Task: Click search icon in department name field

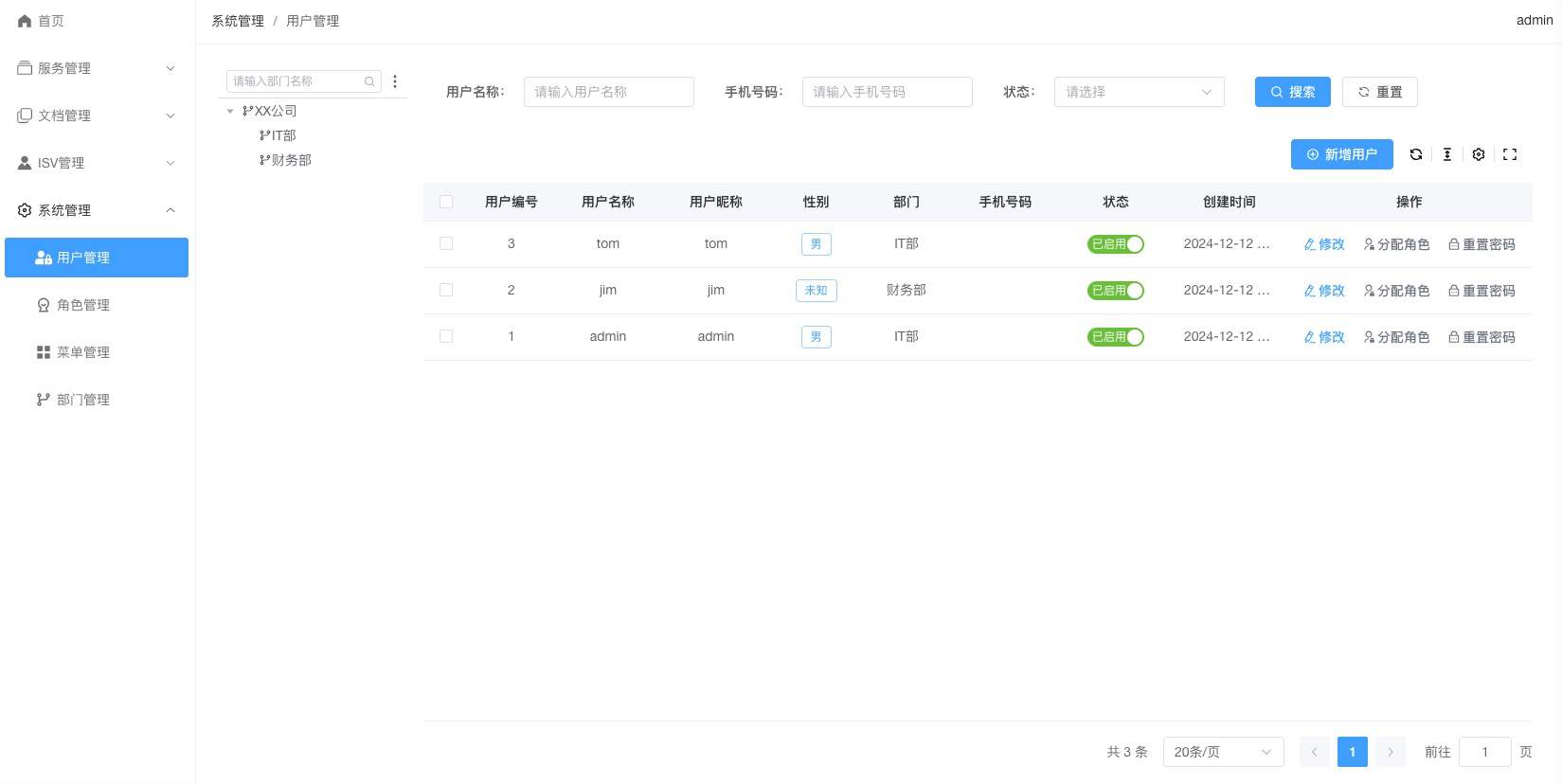Action: click(x=369, y=81)
